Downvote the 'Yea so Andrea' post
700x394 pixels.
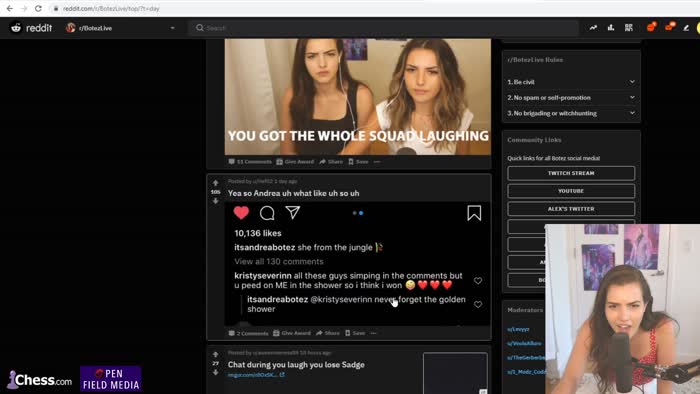[216, 201]
